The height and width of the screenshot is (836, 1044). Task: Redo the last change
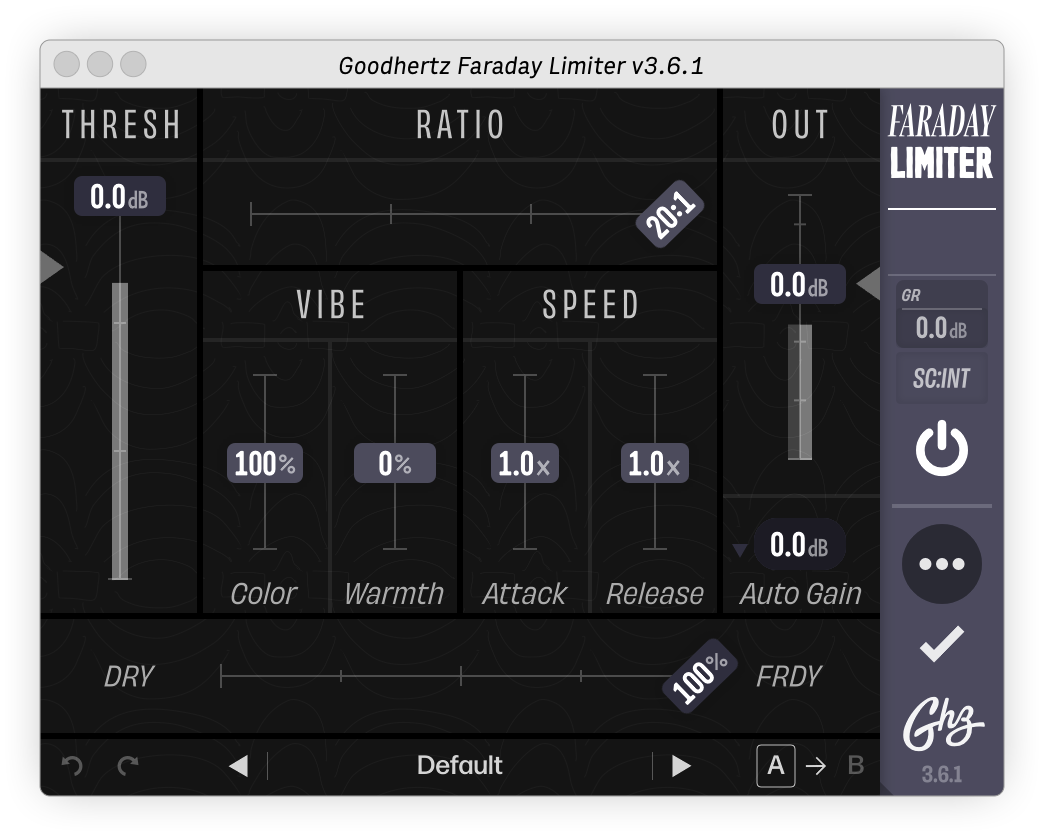(128, 765)
